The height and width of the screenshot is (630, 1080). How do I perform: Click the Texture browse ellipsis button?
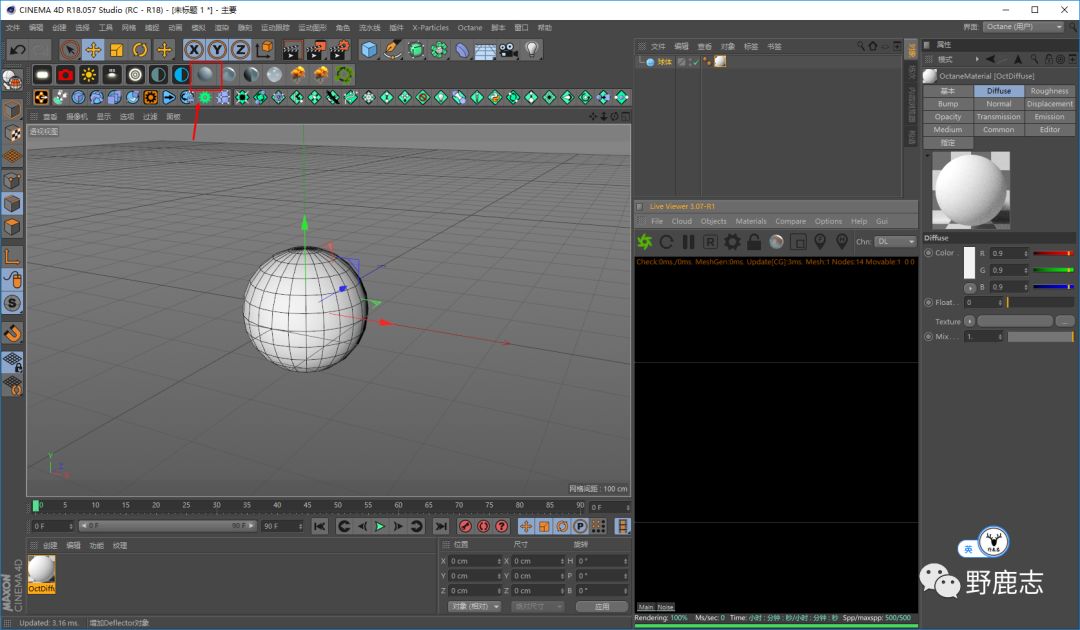click(x=1064, y=321)
